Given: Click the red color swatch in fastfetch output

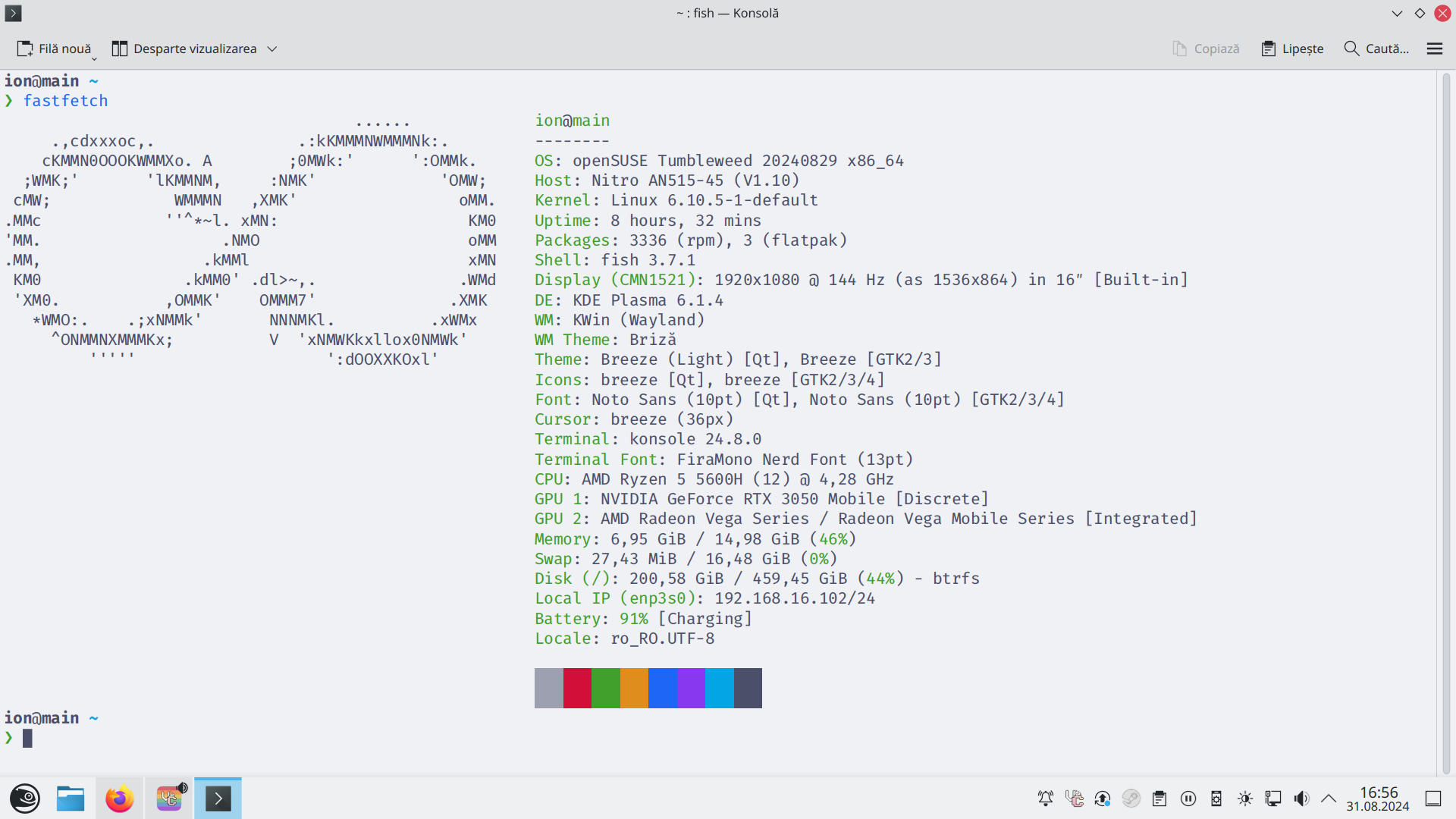Looking at the screenshot, I should [x=577, y=688].
